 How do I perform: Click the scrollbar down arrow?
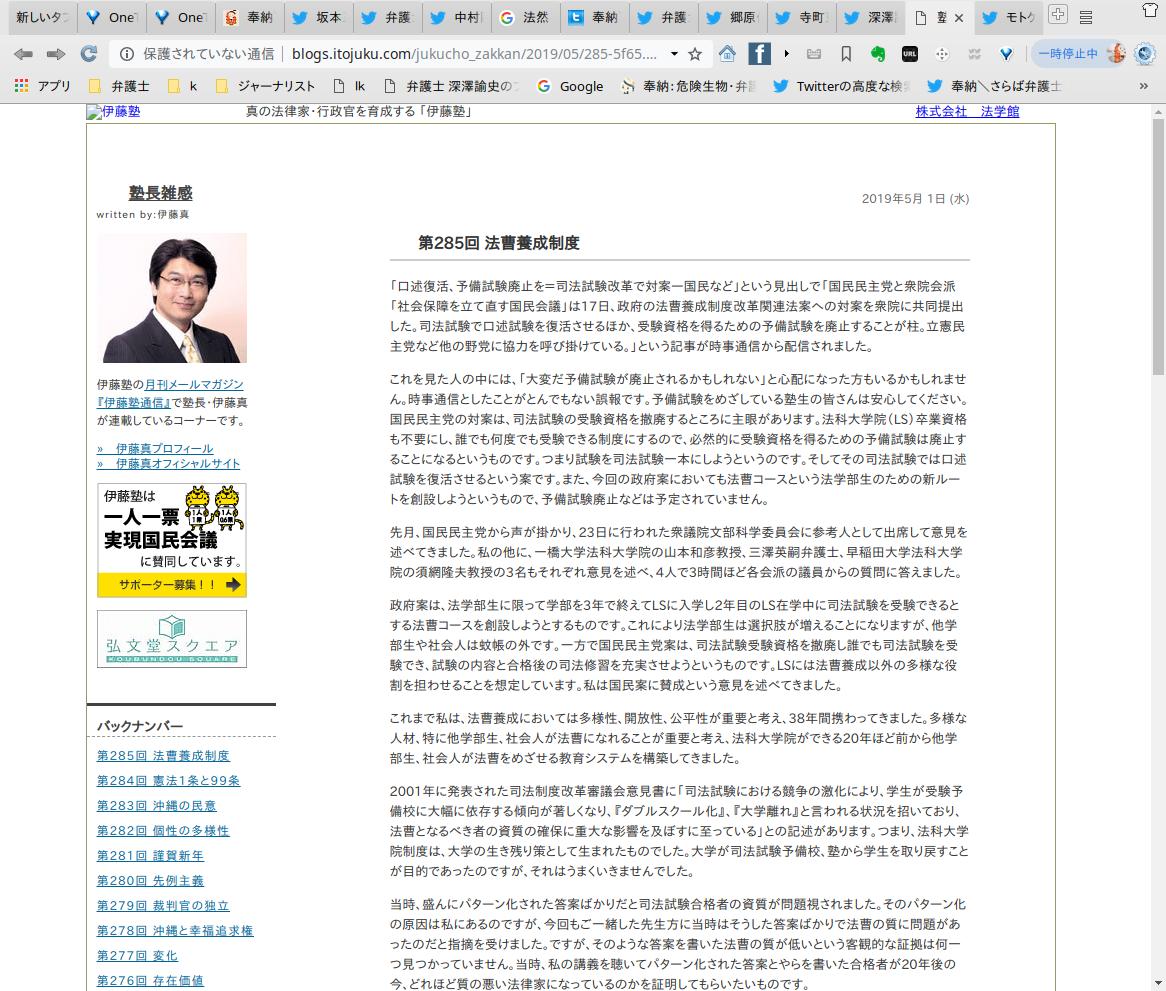click(1159, 984)
